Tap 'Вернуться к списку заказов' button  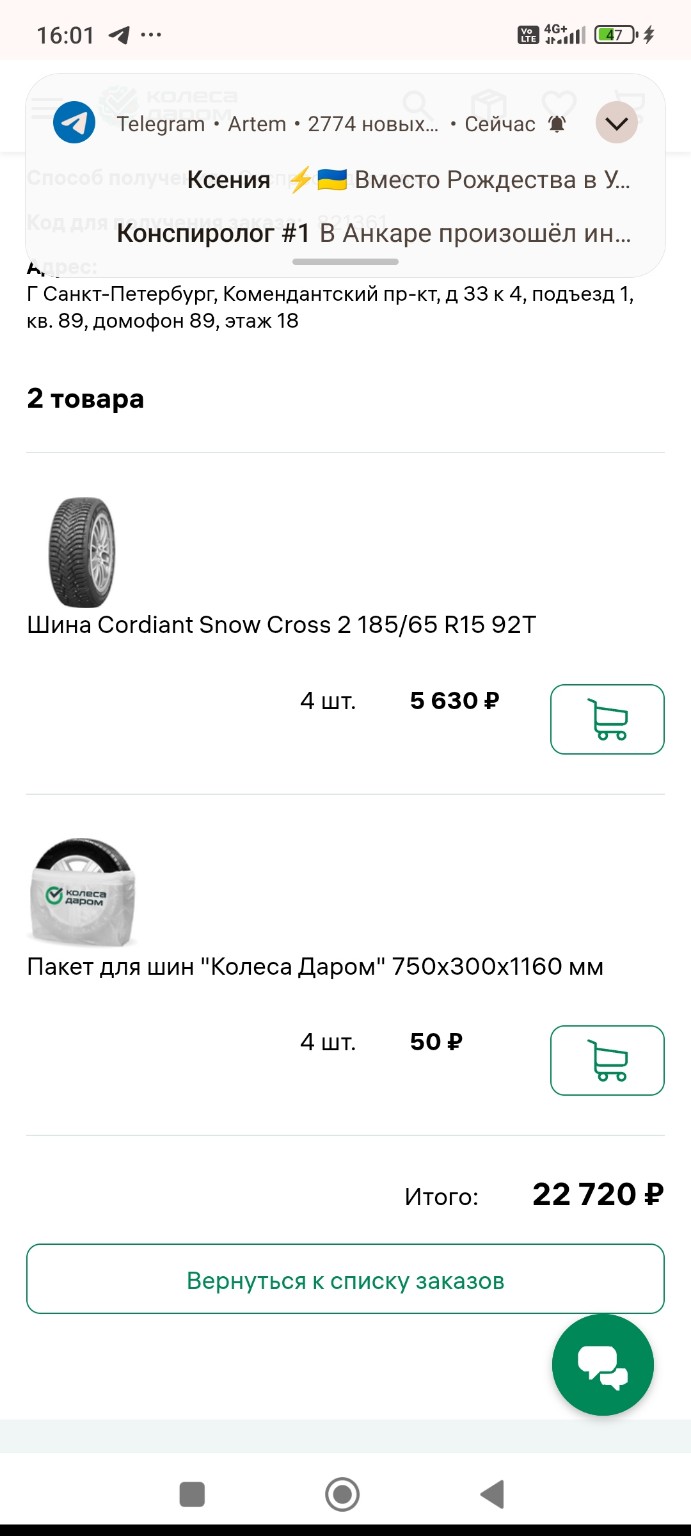click(345, 1278)
